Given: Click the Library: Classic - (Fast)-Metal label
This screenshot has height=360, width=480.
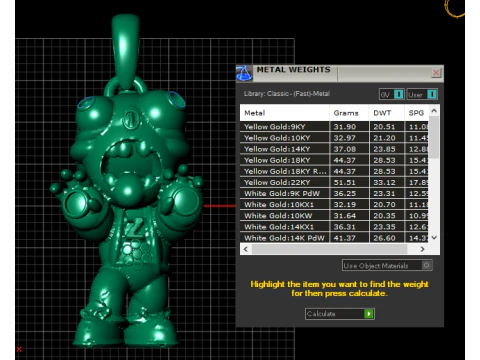Looking at the screenshot, I should tap(287, 94).
